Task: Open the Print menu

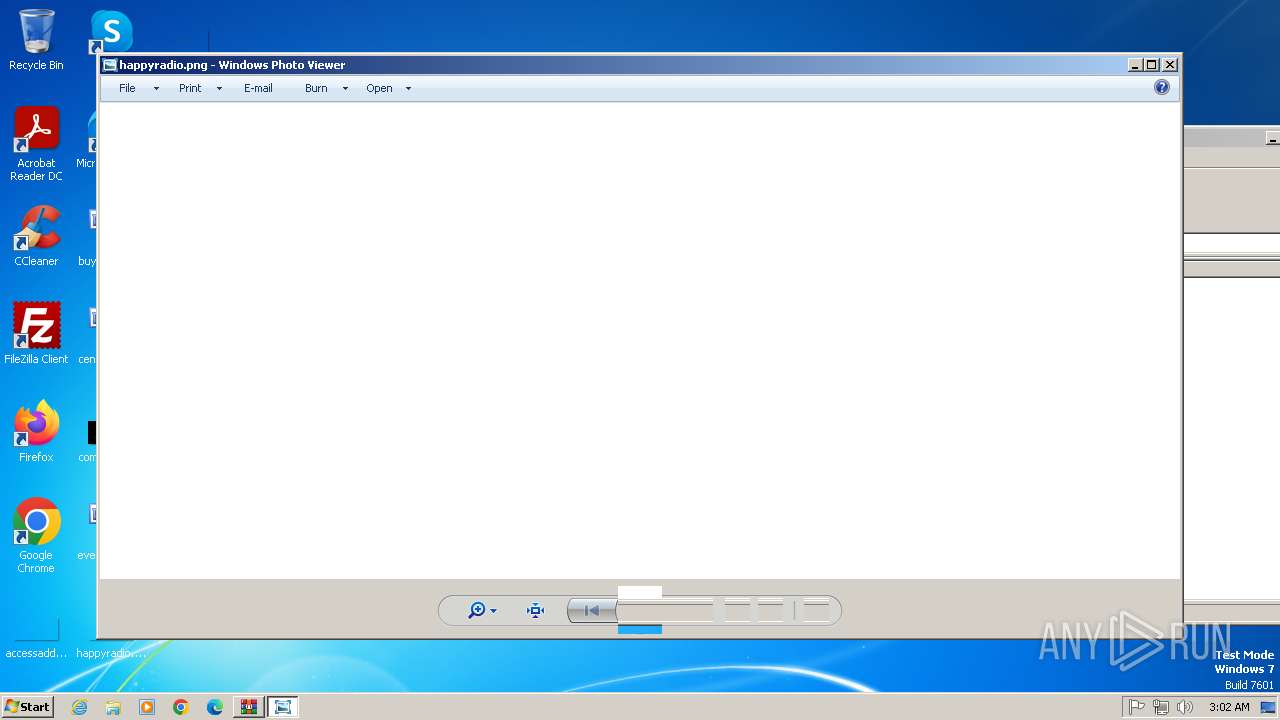Action: (x=190, y=88)
